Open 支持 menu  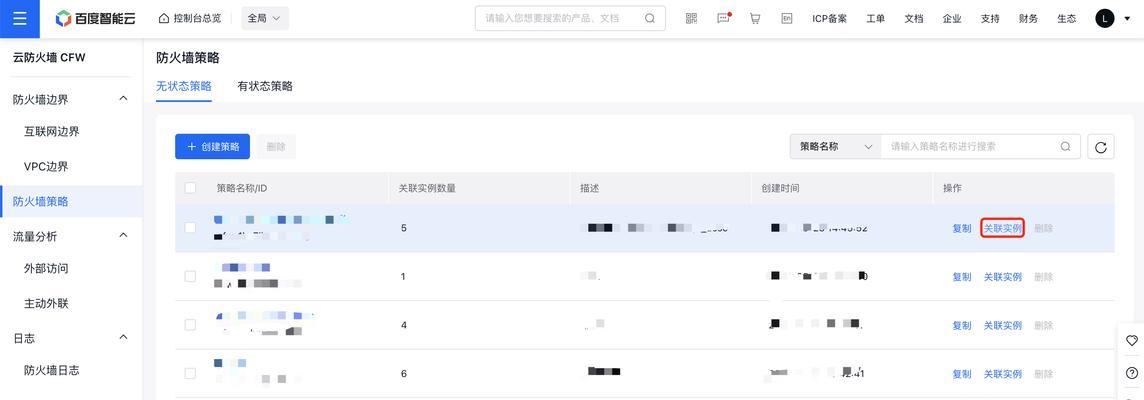[x=990, y=19]
